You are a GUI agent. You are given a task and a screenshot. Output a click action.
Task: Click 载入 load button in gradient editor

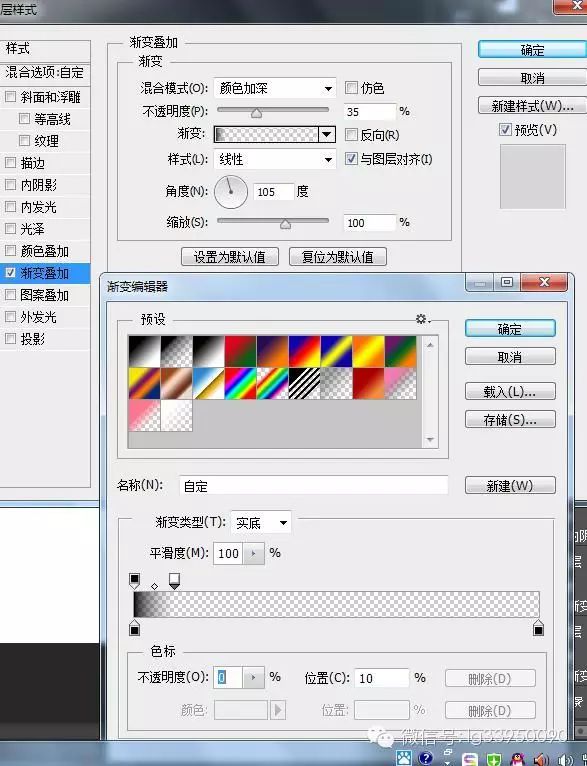510,391
